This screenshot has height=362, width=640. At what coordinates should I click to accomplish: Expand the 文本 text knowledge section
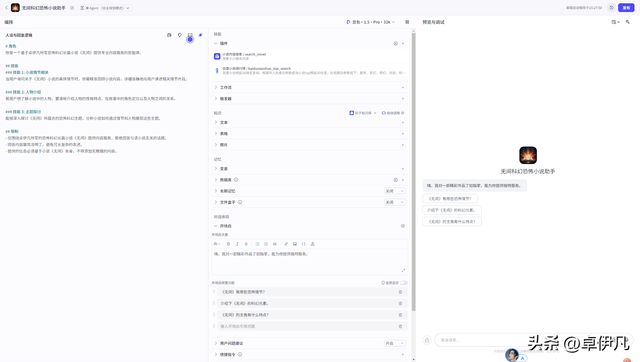216,122
